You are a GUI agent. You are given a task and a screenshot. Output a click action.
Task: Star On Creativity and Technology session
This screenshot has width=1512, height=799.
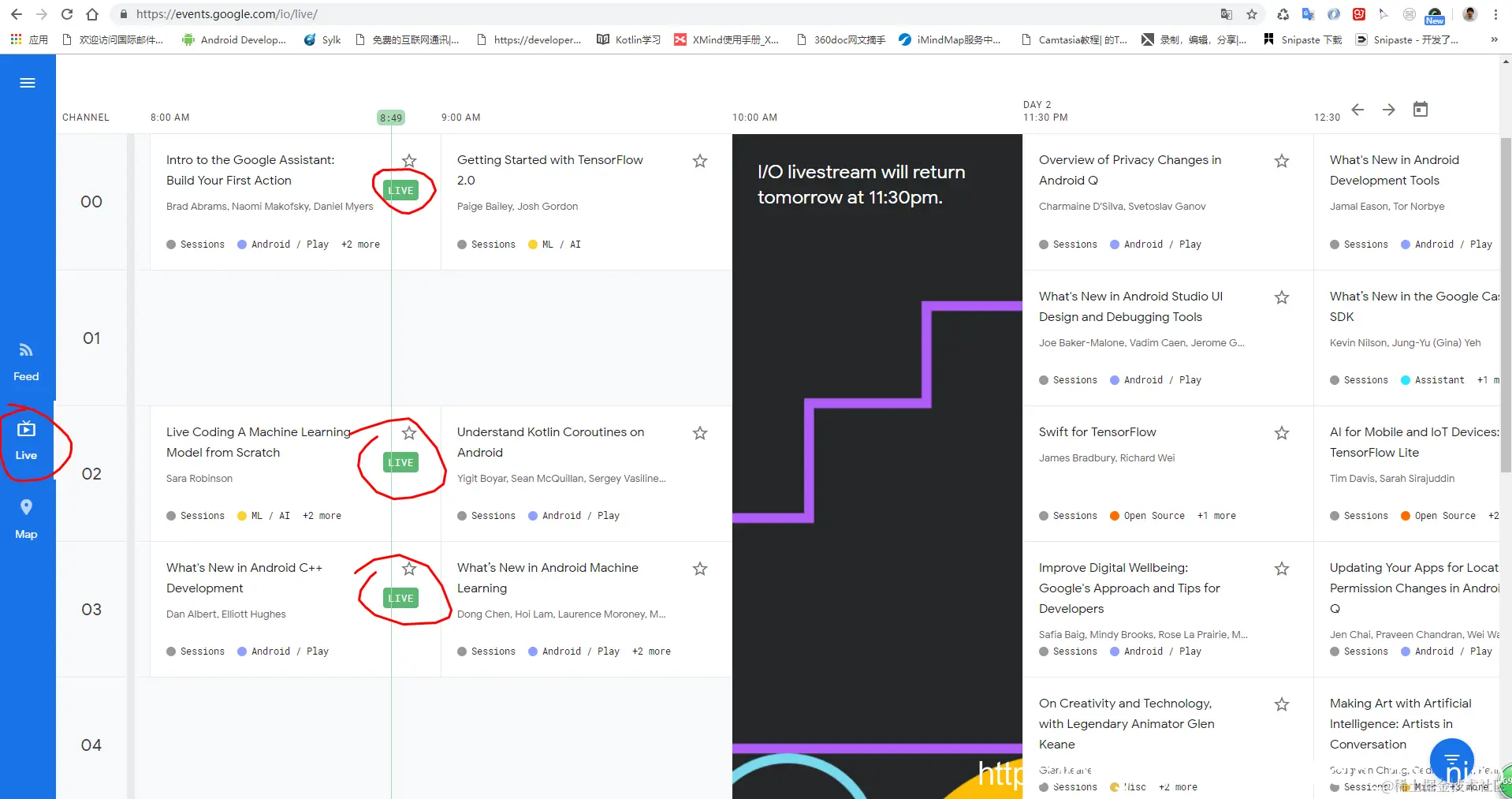coord(1282,704)
